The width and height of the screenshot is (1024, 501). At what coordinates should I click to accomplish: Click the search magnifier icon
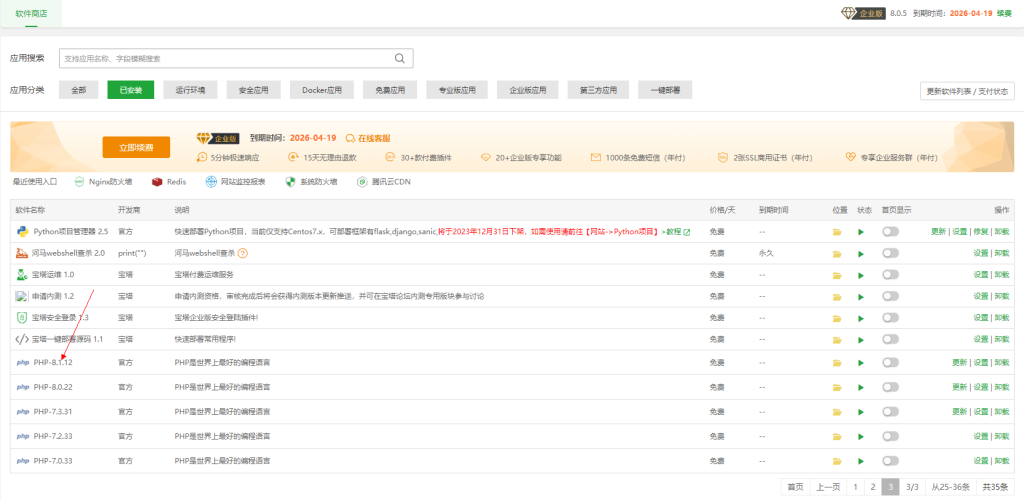pyautogui.click(x=400, y=58)
